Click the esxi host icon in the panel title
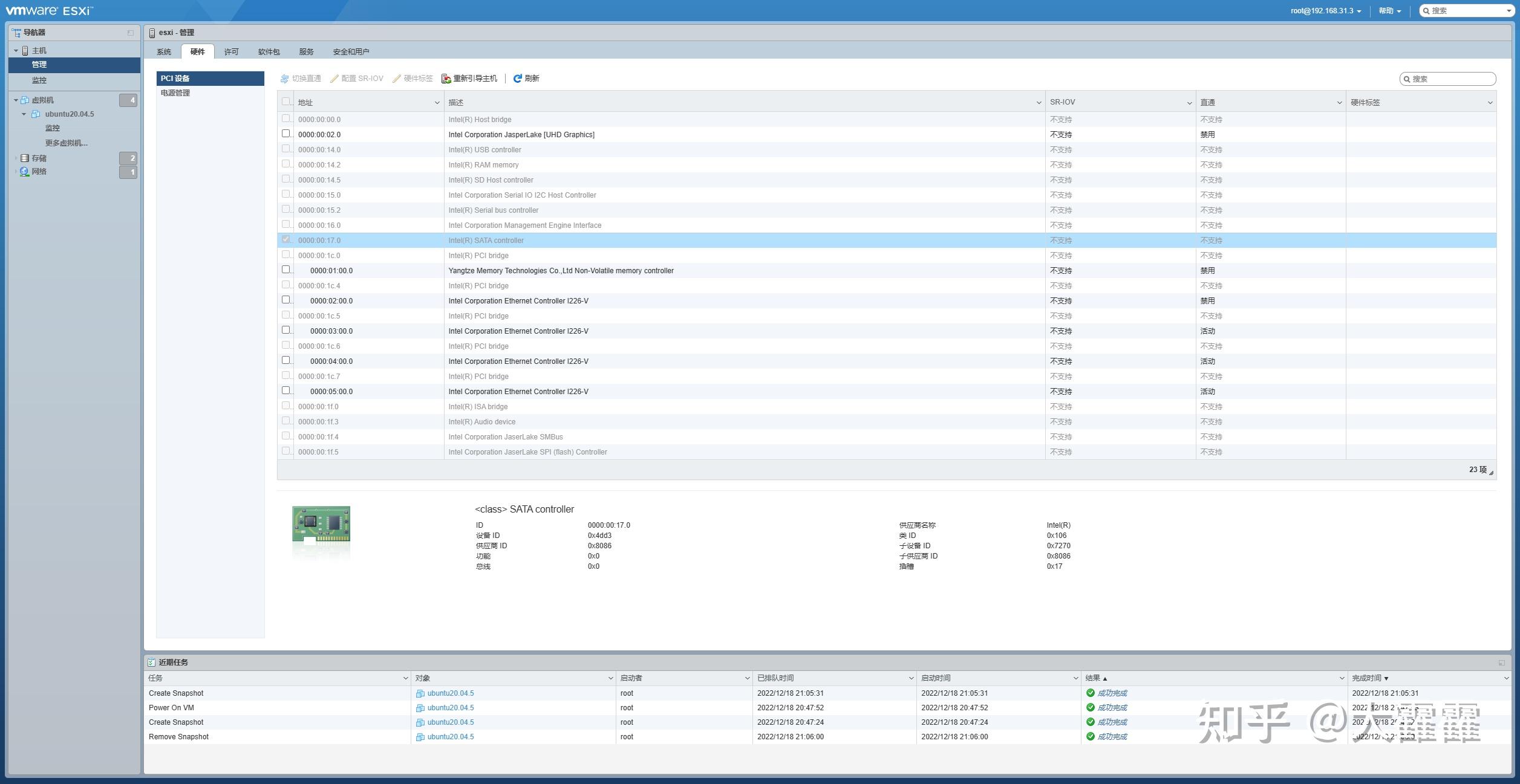Viewport: 1520px width, 784px height. pyautogui.click(x=152, y=33)
